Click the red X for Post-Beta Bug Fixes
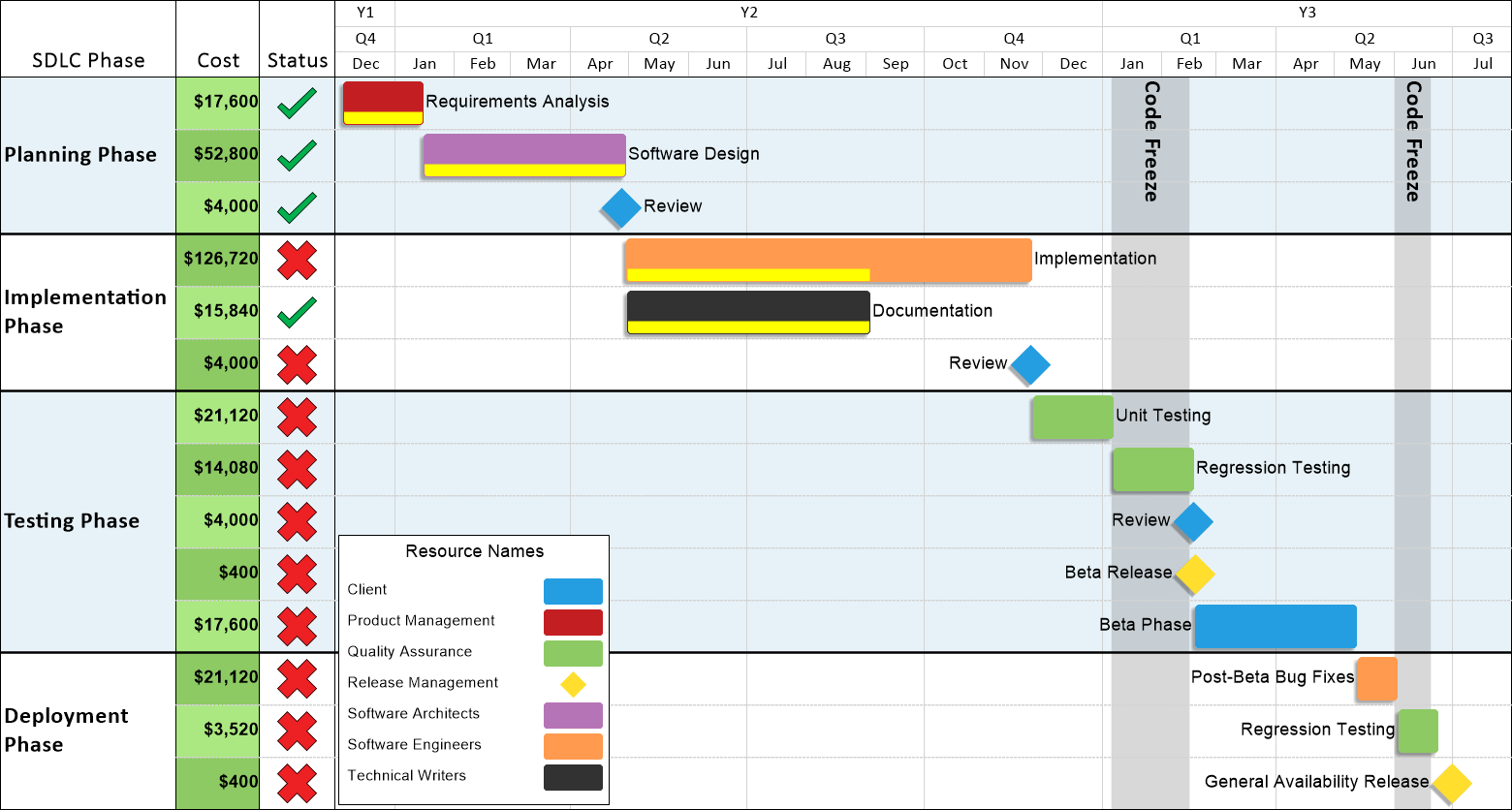Viewport: 1512px width, 810px height. [297, 678]
